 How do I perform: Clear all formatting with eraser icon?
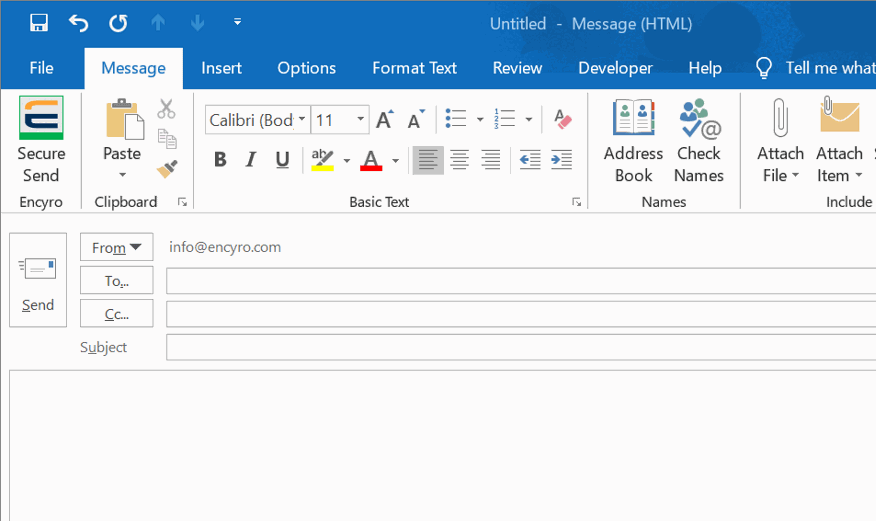pos(563,119)
